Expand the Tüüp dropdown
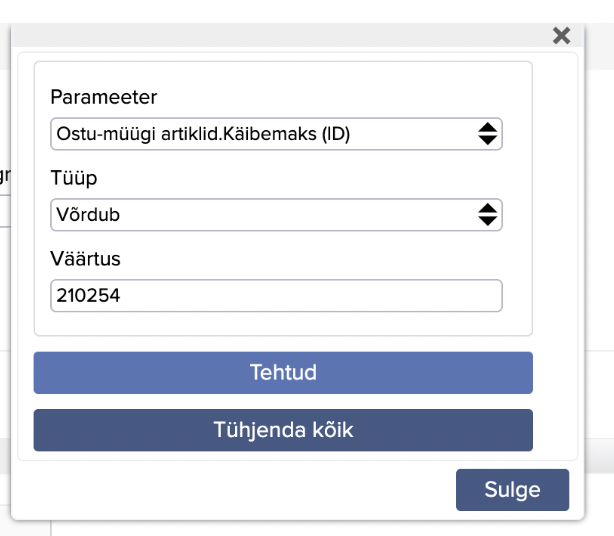Image resolution: width=614 pixels, height=536 pixels. pos(275,215)
